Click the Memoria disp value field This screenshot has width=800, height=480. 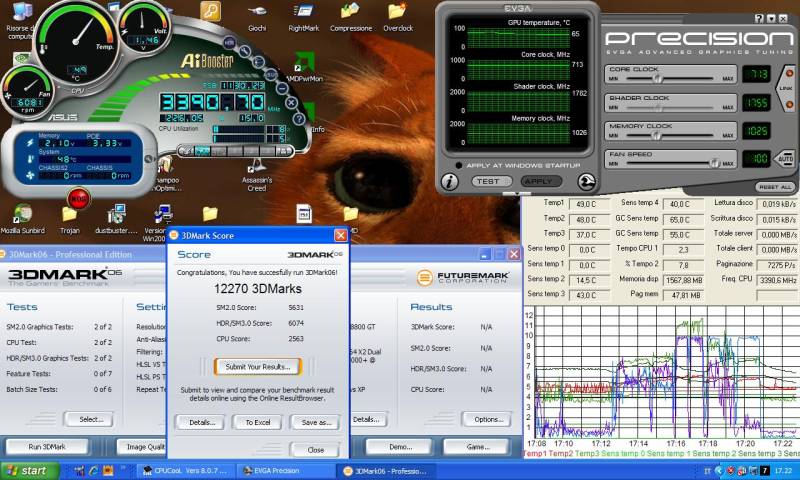[x=683, y=280]
